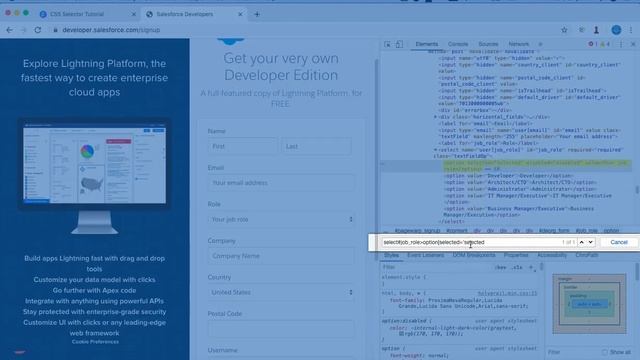The height and width of the screenshot is (360, 640).
Task: Bookmark this page with the star icon
Action: (564, 30)
